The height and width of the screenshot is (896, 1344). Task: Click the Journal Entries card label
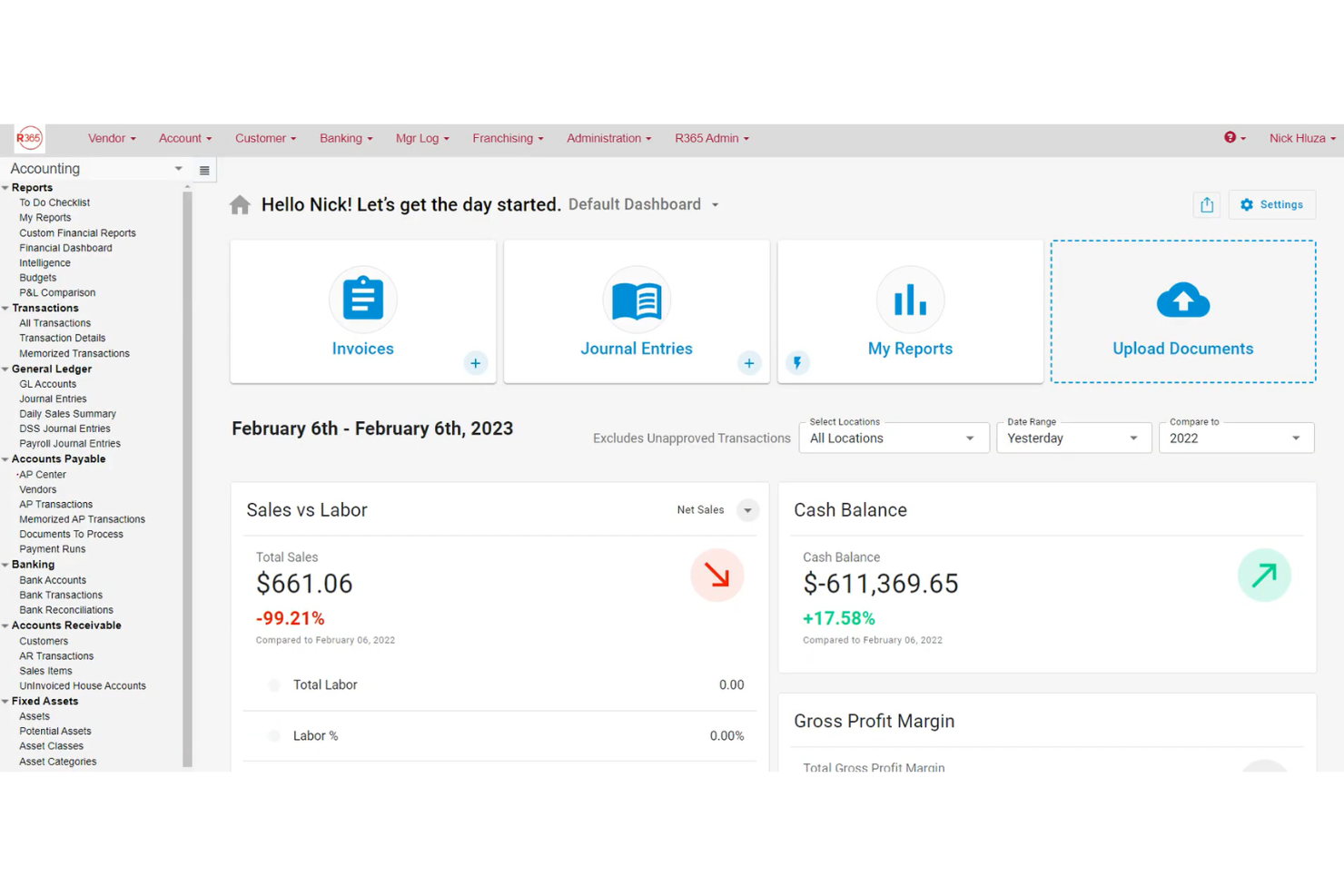coord(637,349)
